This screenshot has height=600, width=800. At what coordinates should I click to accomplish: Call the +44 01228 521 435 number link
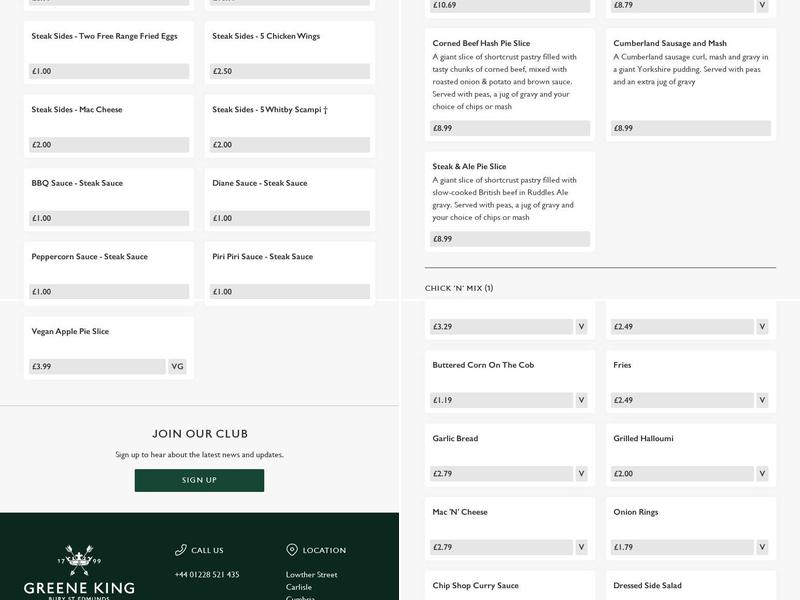pos(207,575)
